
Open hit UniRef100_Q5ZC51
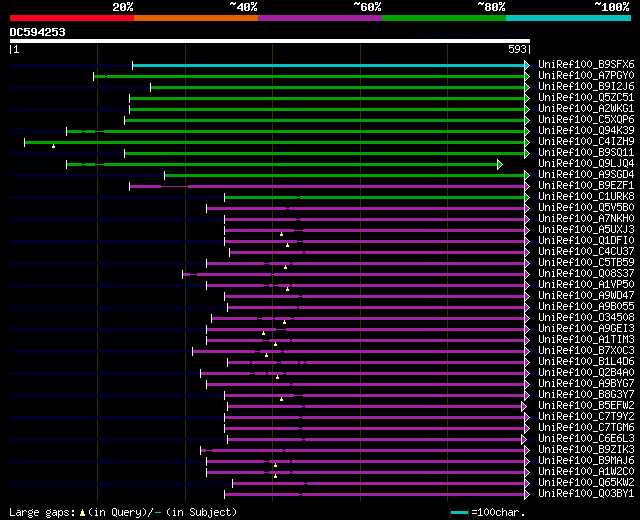pos(586,98)
